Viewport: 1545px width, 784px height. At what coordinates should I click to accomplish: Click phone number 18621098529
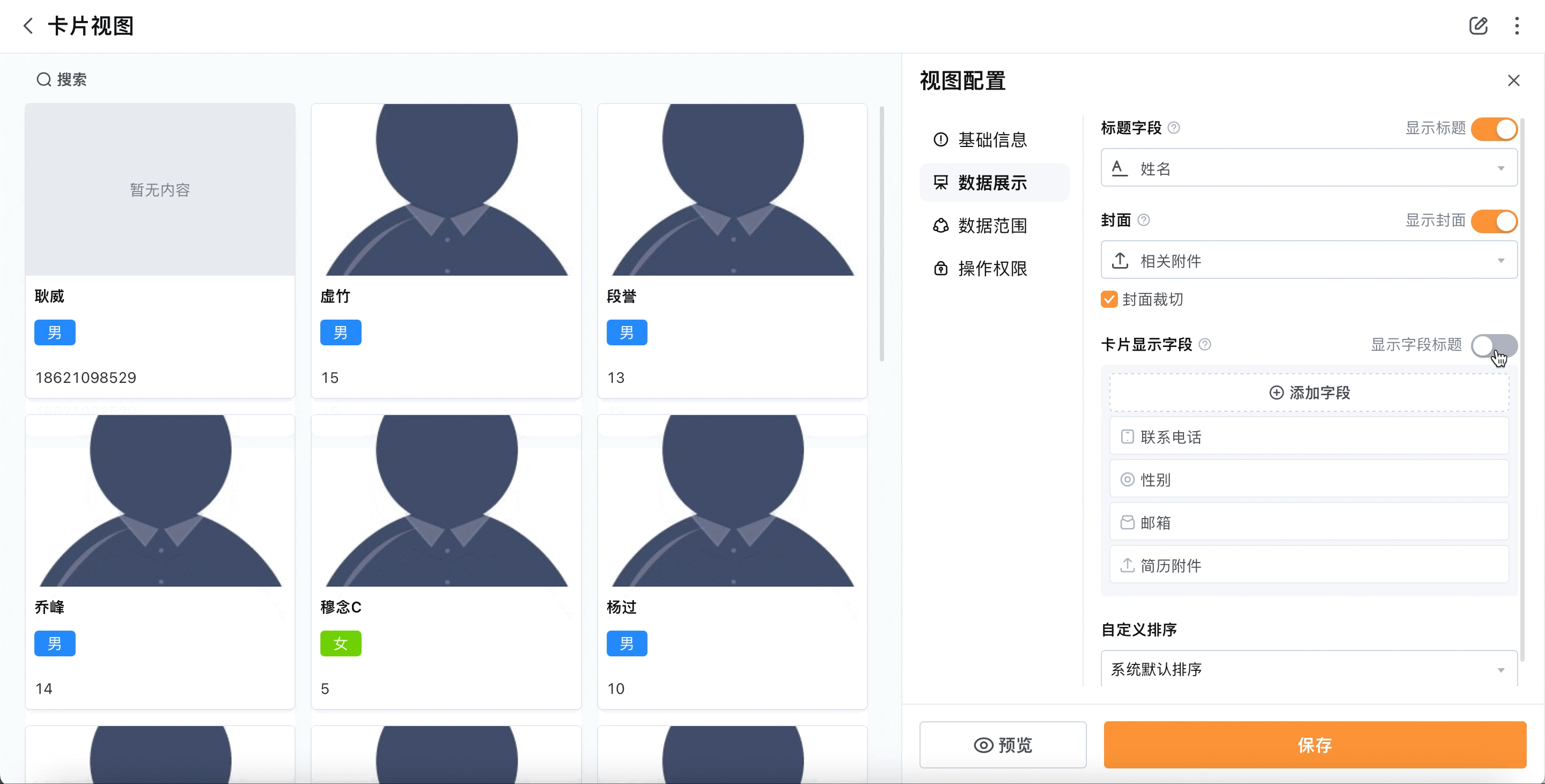tap(86, 378)
